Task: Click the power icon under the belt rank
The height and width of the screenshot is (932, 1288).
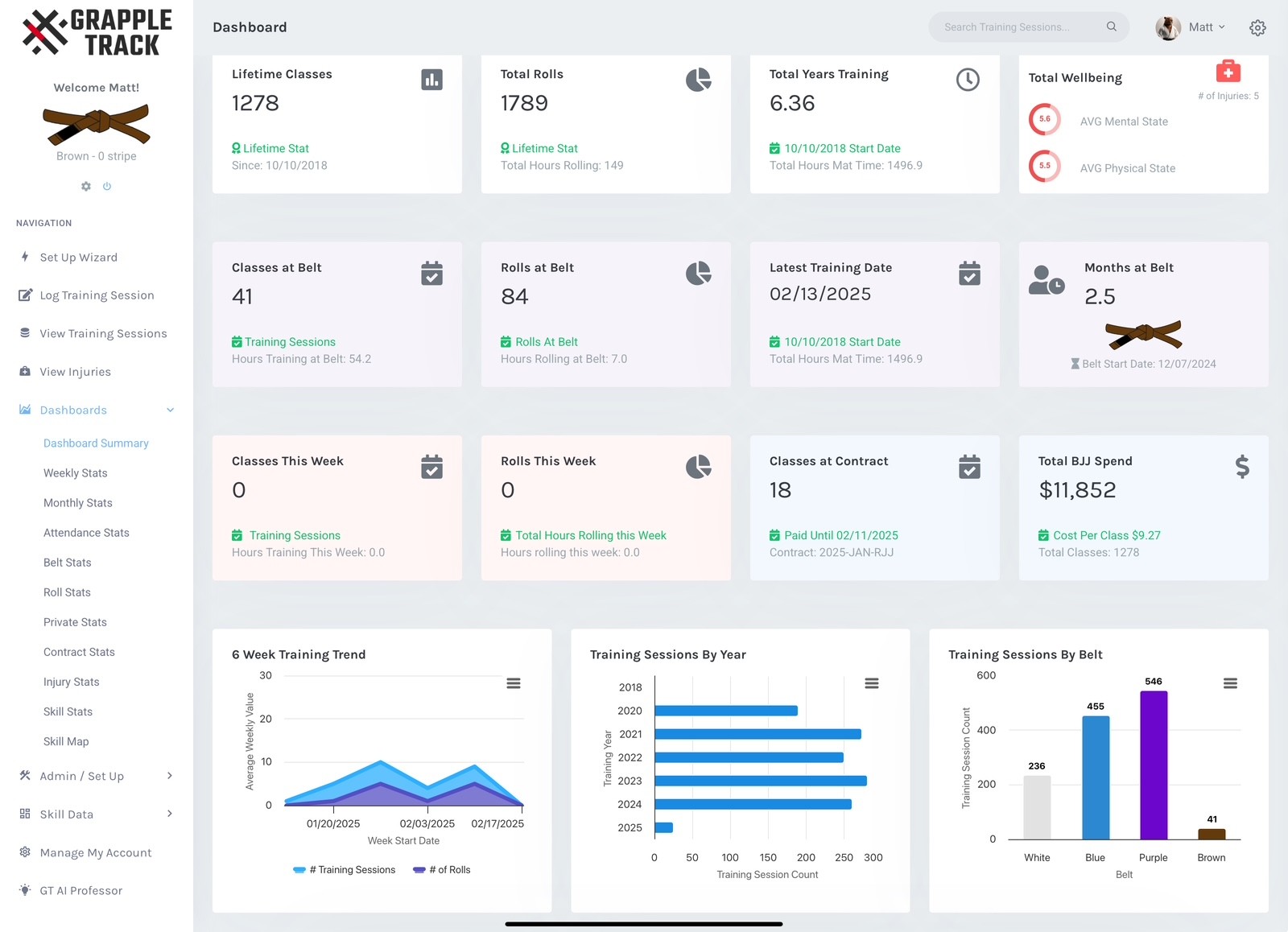Action: pos(107,186)
